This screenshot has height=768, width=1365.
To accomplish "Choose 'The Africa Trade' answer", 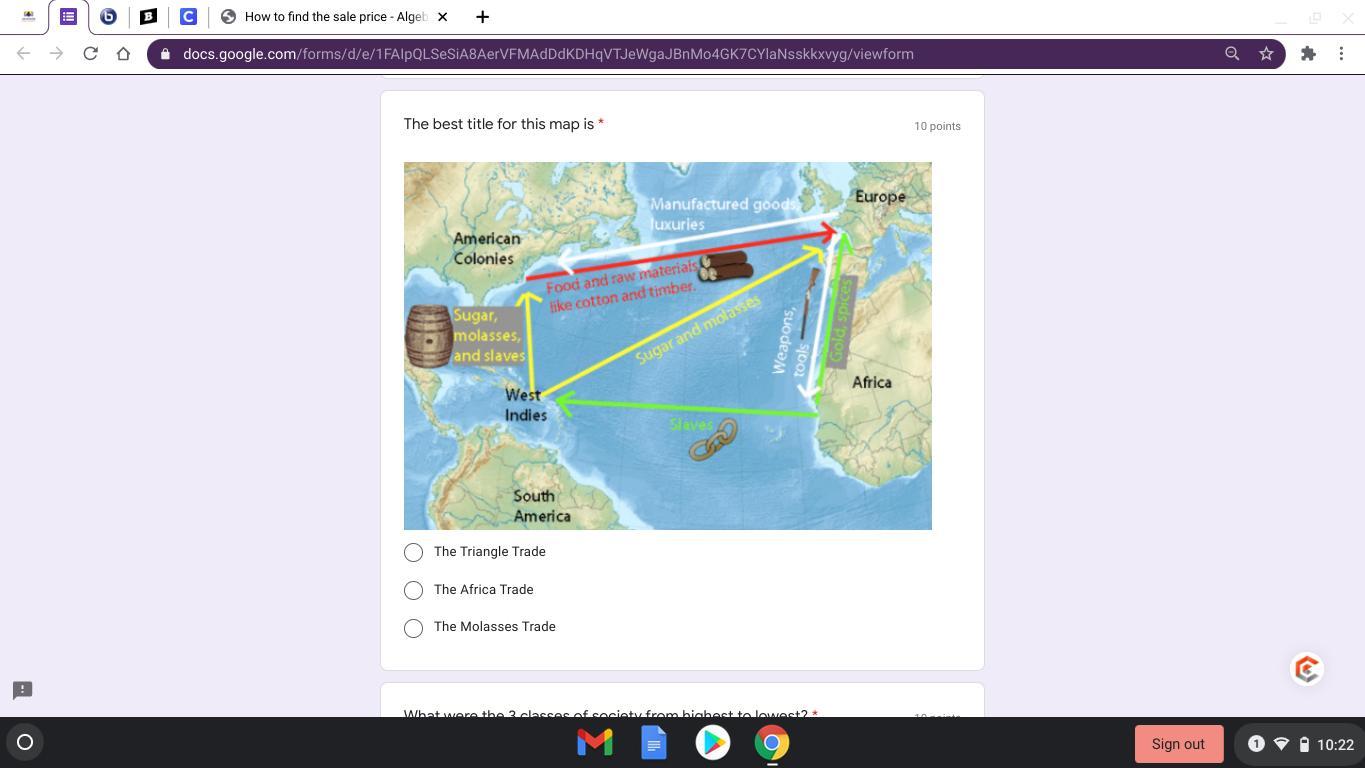I will [x=413, y=590].
